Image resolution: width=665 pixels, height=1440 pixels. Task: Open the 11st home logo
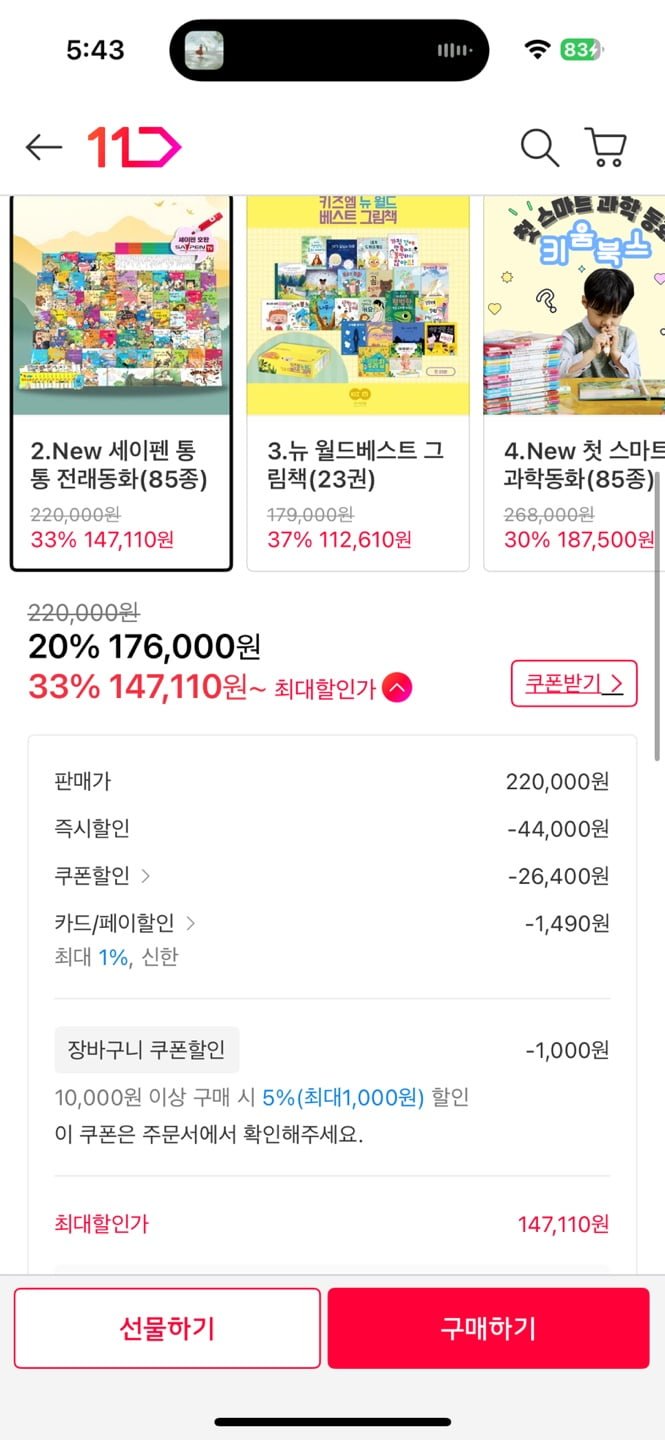134,148
